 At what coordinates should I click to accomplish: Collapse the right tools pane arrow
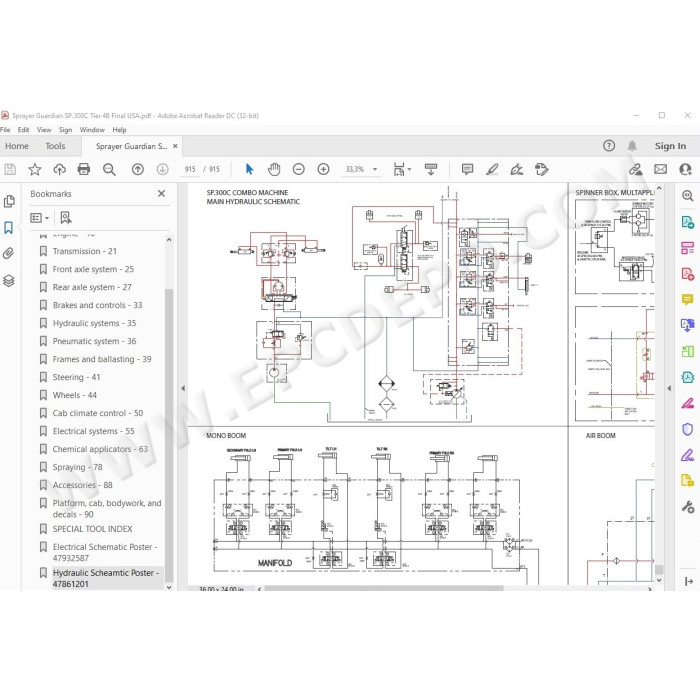pos(669,388)
